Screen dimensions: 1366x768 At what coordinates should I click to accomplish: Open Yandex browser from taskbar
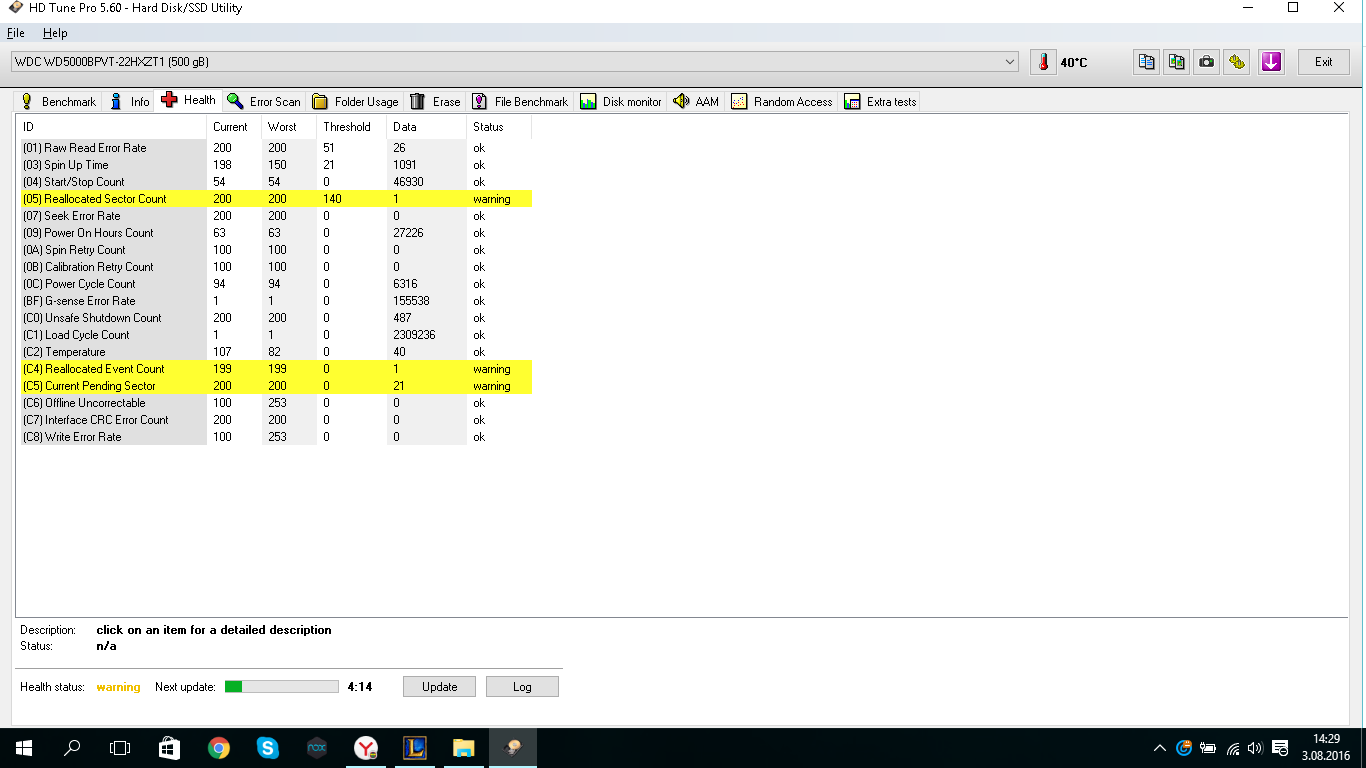pyautogui.click(x=366, y=747)
